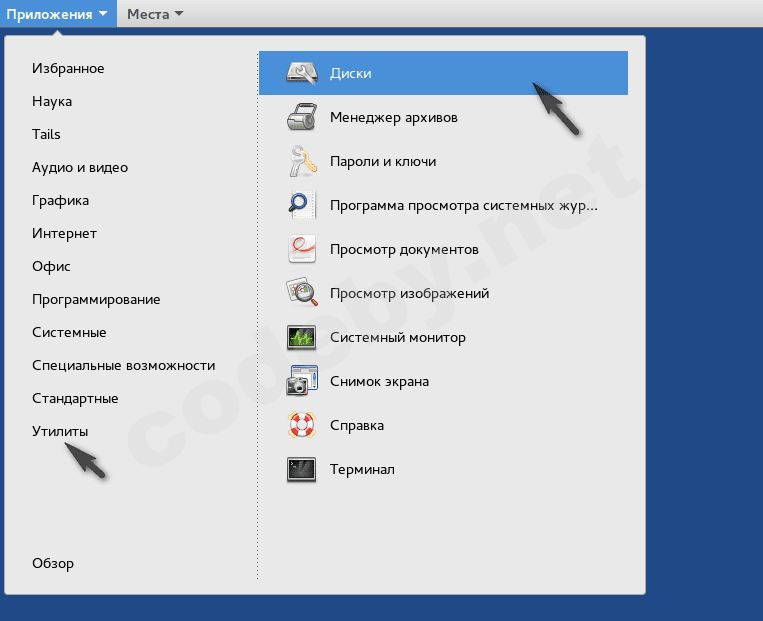Click the Document Viewer icon
This screenshot has width=763, height=621.
tap(302, 249)
